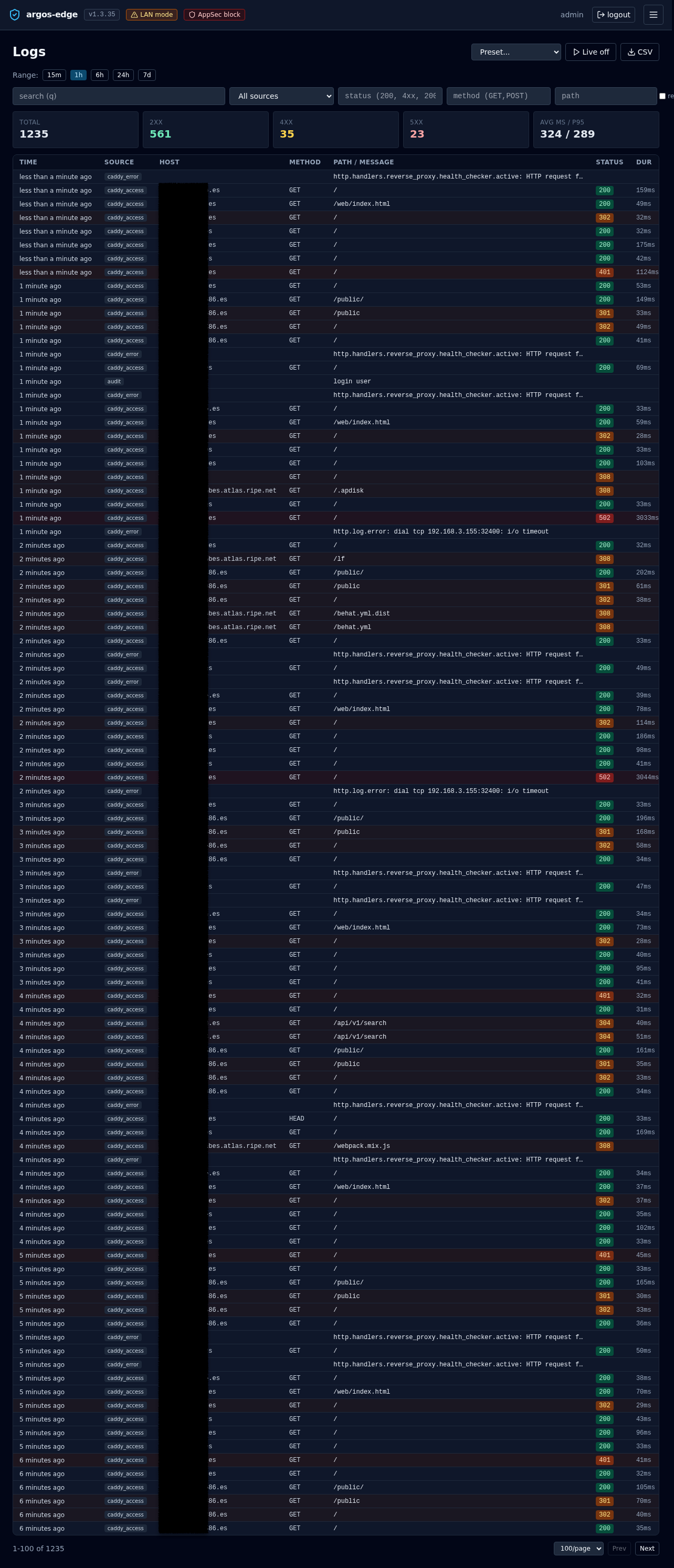Click the 202ms duration value

click(645, 573)
